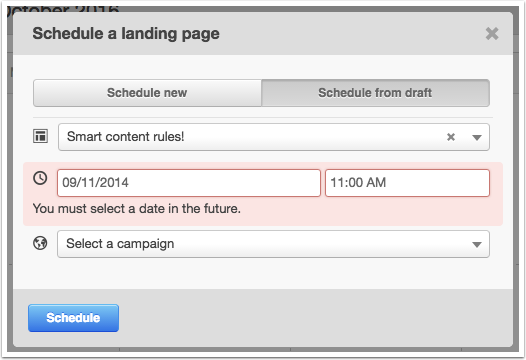Click the blue Schedule button
526x360 pixels.
(x=73, y=318)
